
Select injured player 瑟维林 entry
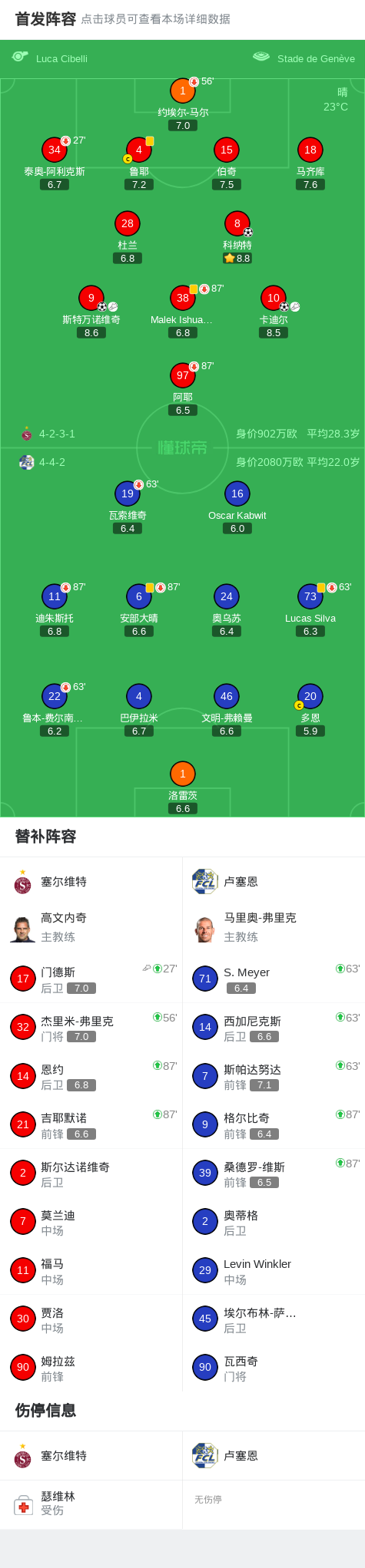tap(91, 1504)
